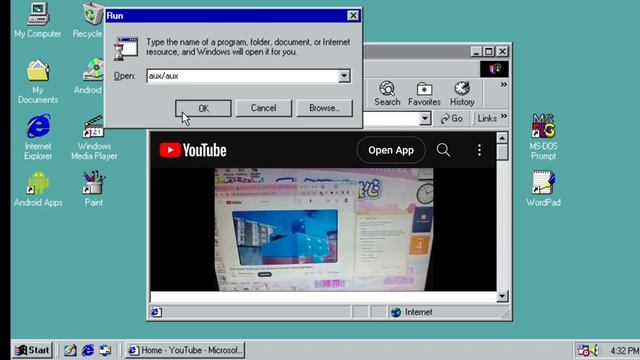Expand the Links bar chevron
640x360 pixels.
click(504, 116)
